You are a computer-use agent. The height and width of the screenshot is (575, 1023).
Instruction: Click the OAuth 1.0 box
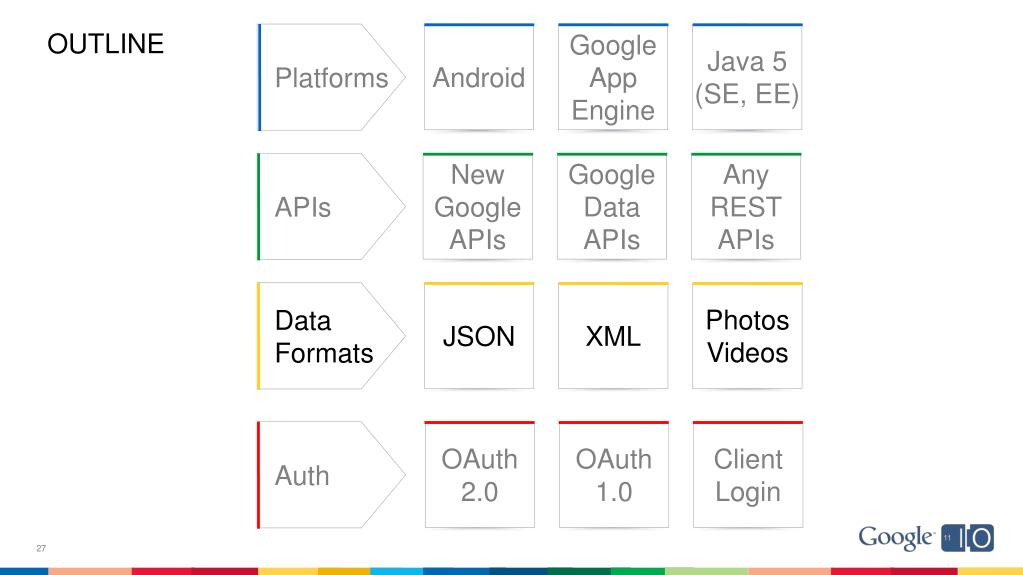tap(612, 475)
